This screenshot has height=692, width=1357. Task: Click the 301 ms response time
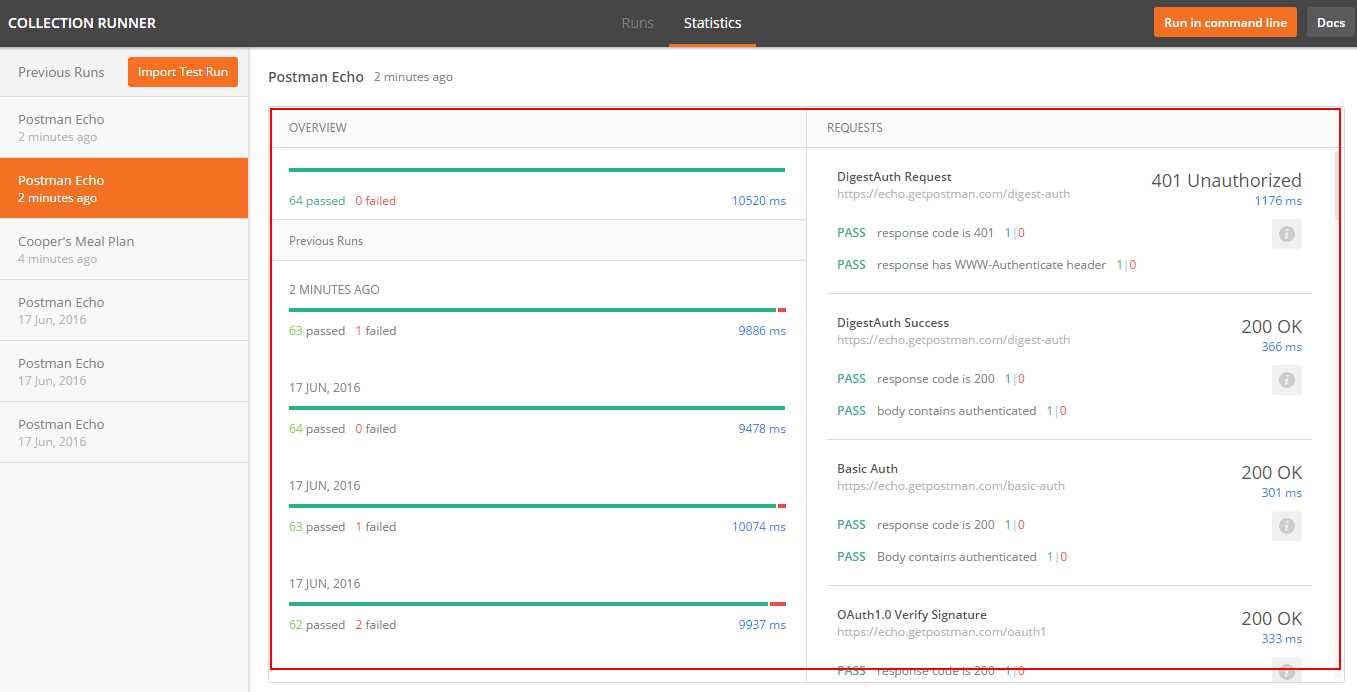click(x=1282, y=493)
